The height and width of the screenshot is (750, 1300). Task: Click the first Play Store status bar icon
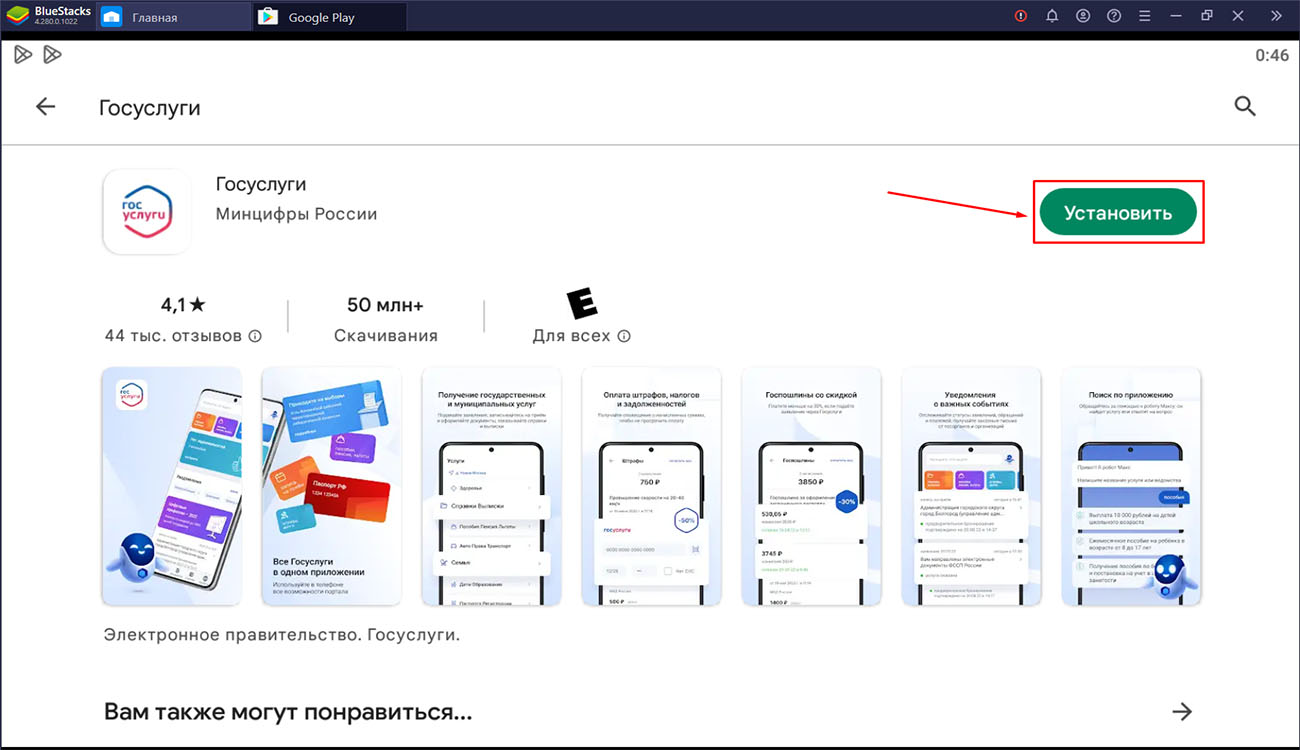[x=22, y=55]
